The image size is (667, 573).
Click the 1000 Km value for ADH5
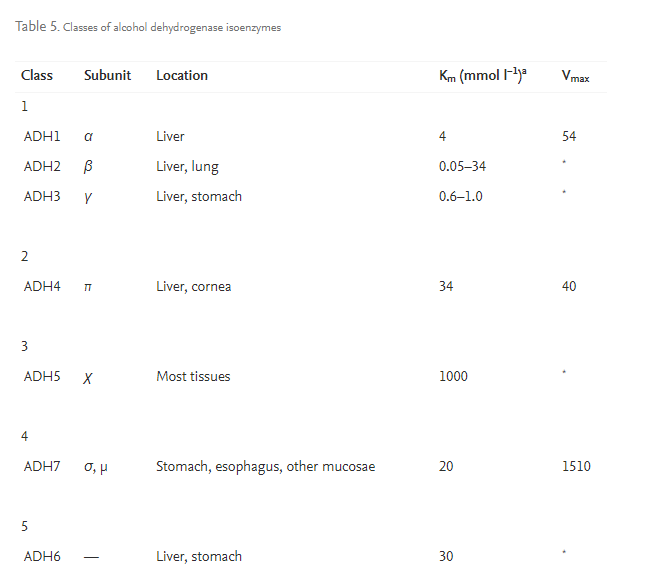point(453,376)
